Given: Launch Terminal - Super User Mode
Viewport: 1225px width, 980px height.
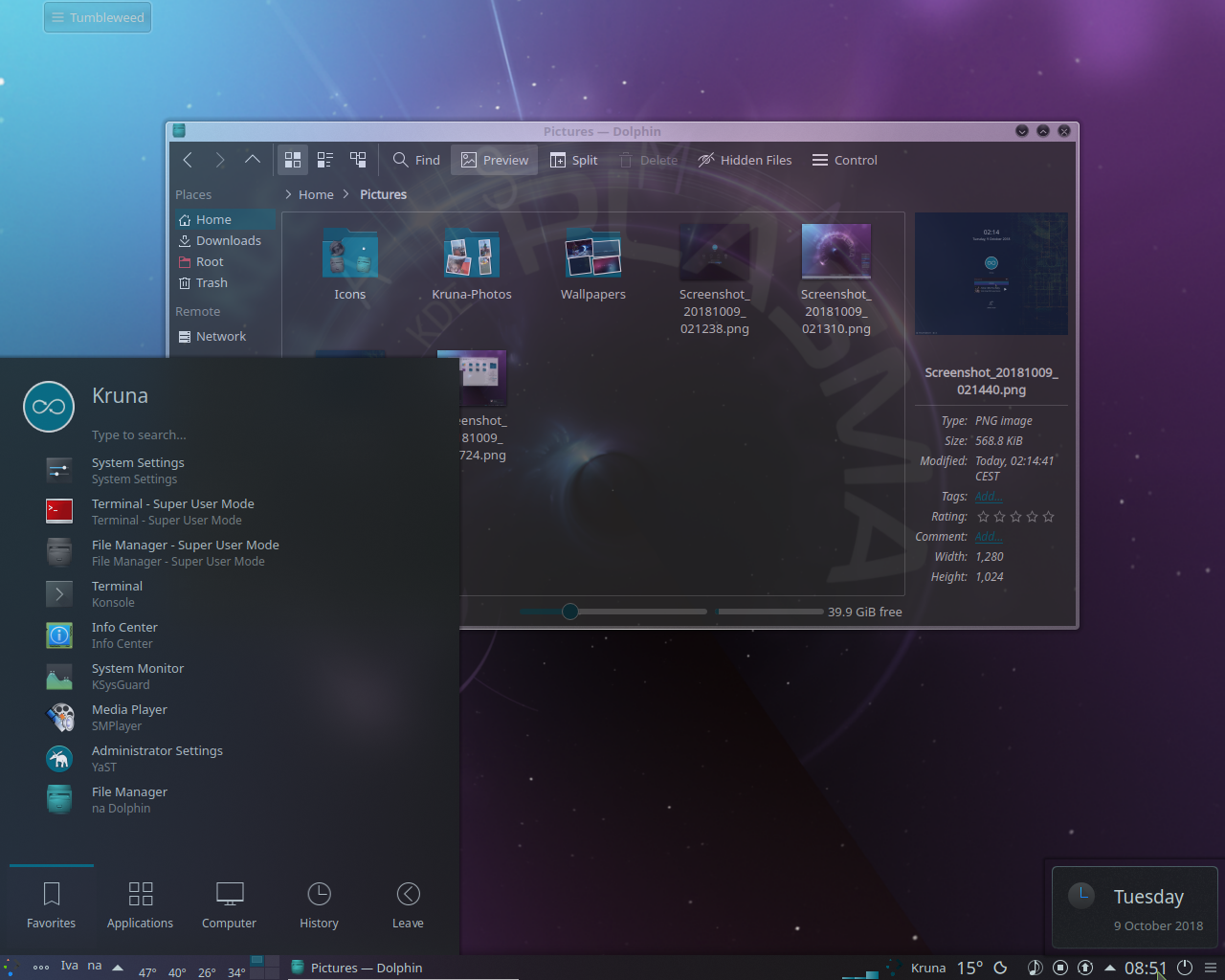Looking at the screenshot, I should 230,511.
